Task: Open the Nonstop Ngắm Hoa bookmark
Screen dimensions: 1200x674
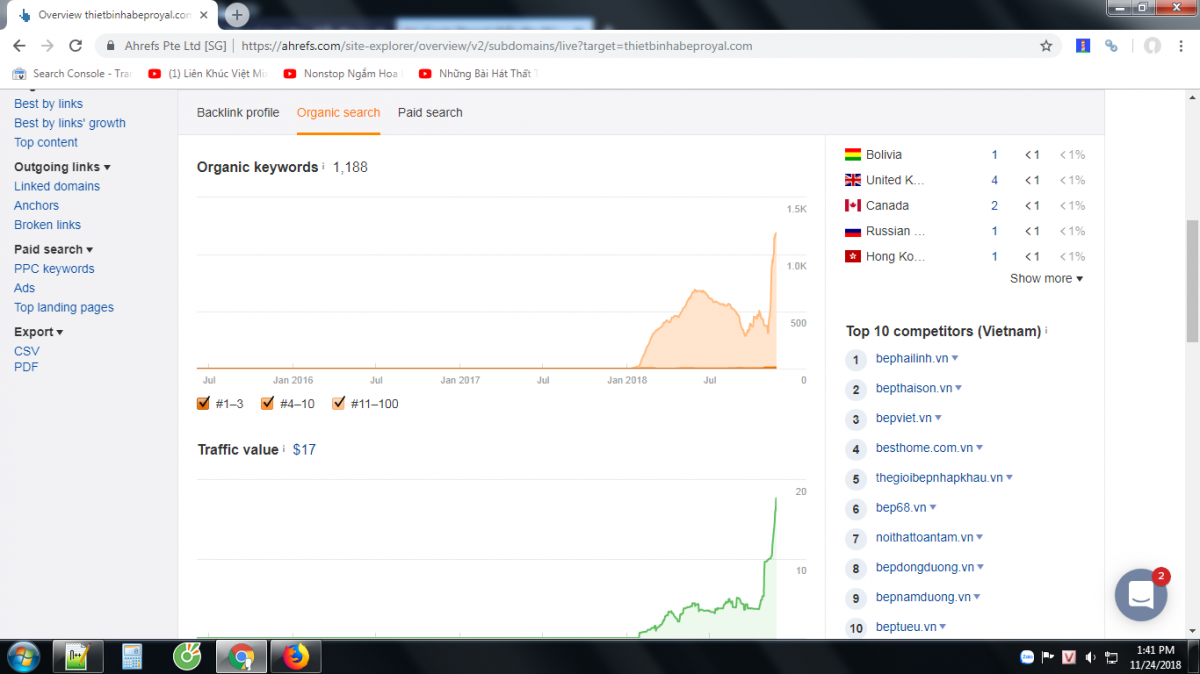Action: pos(342,73)
